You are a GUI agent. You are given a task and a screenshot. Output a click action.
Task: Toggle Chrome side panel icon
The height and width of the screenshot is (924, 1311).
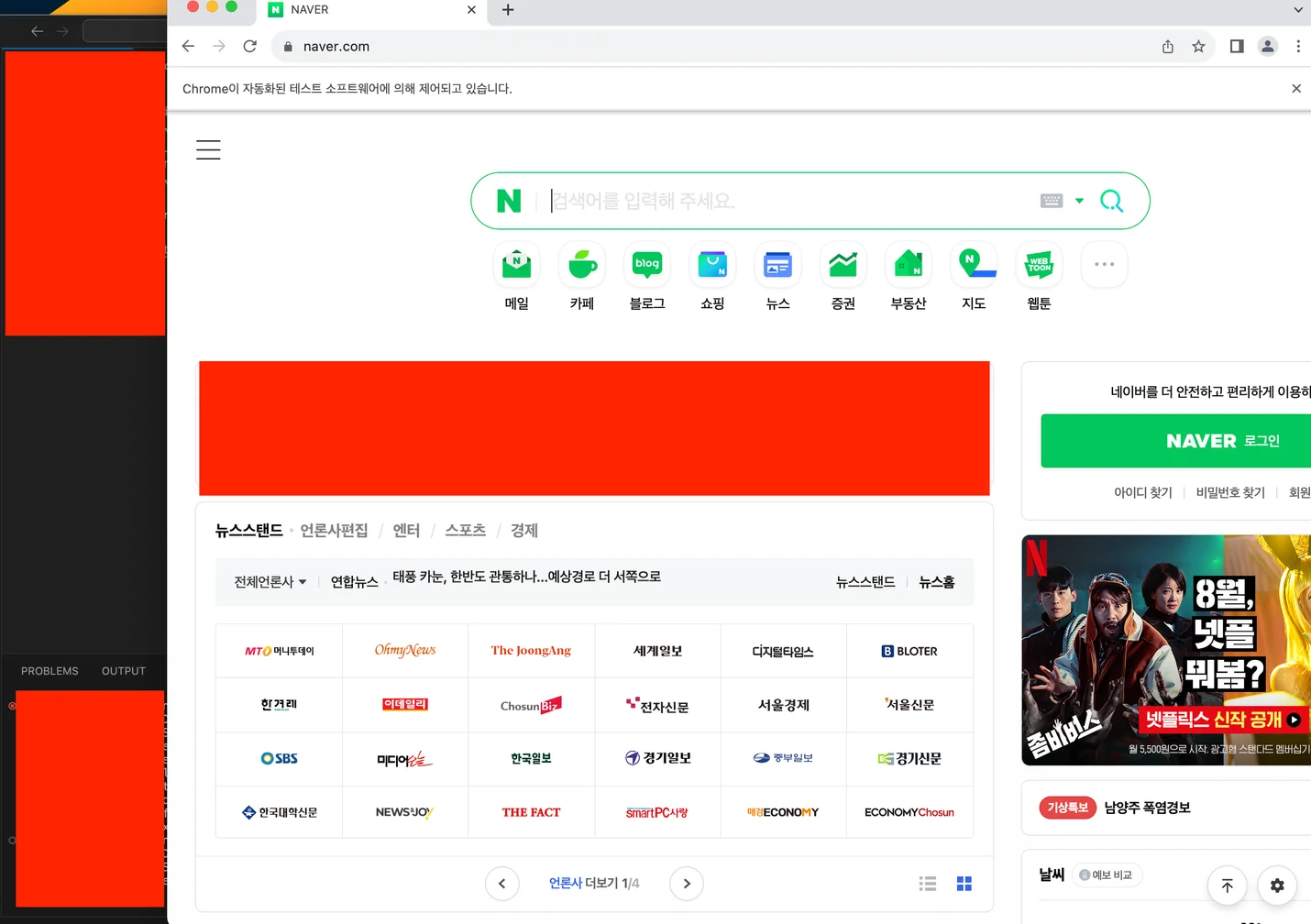click(x=1237, y=47)
